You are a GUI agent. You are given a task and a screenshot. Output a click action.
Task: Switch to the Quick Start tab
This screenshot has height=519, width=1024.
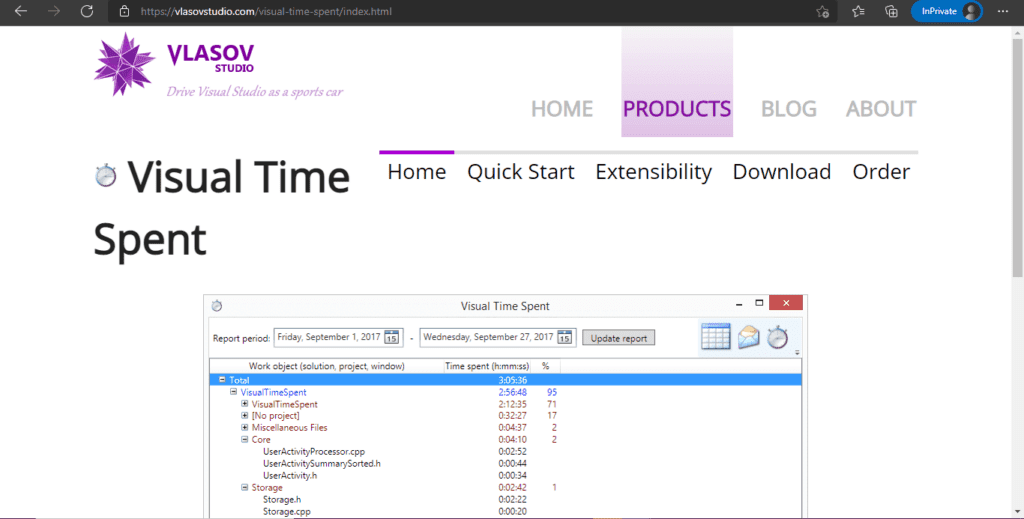coord(520,171)
